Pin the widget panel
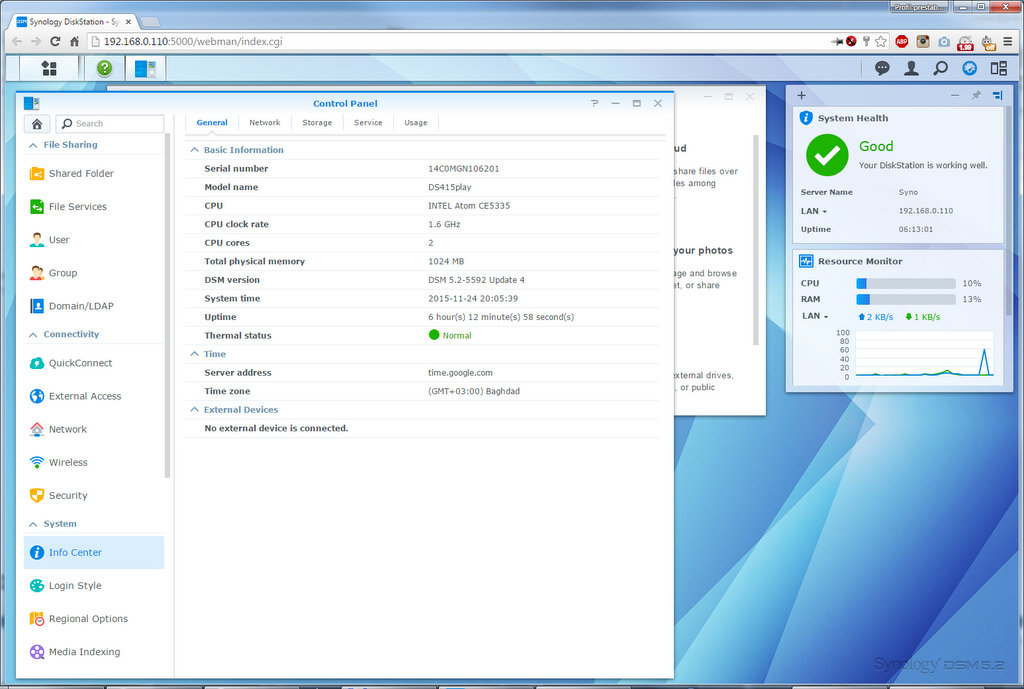This screenshot has height=689, width=1024. click(976, 95)
